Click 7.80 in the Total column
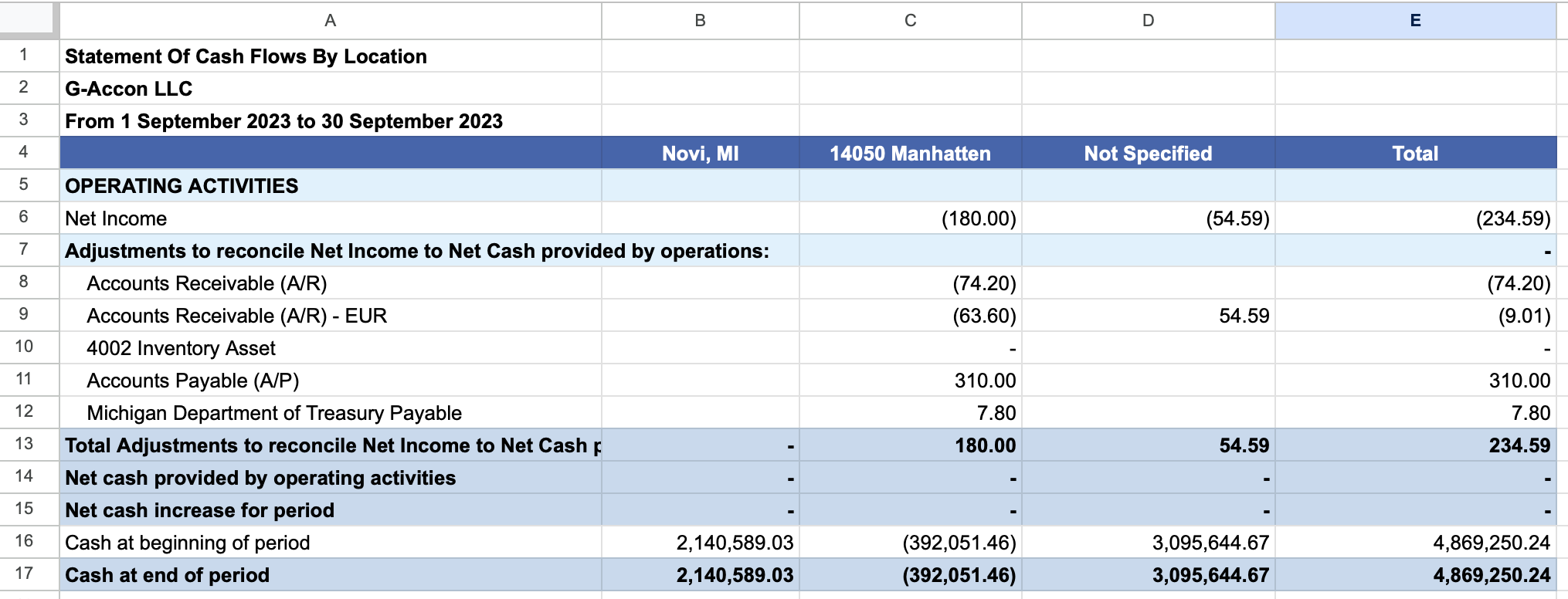Image resolution: width=1568 pixels, height=599 pixels. [x=1416, y=412]
